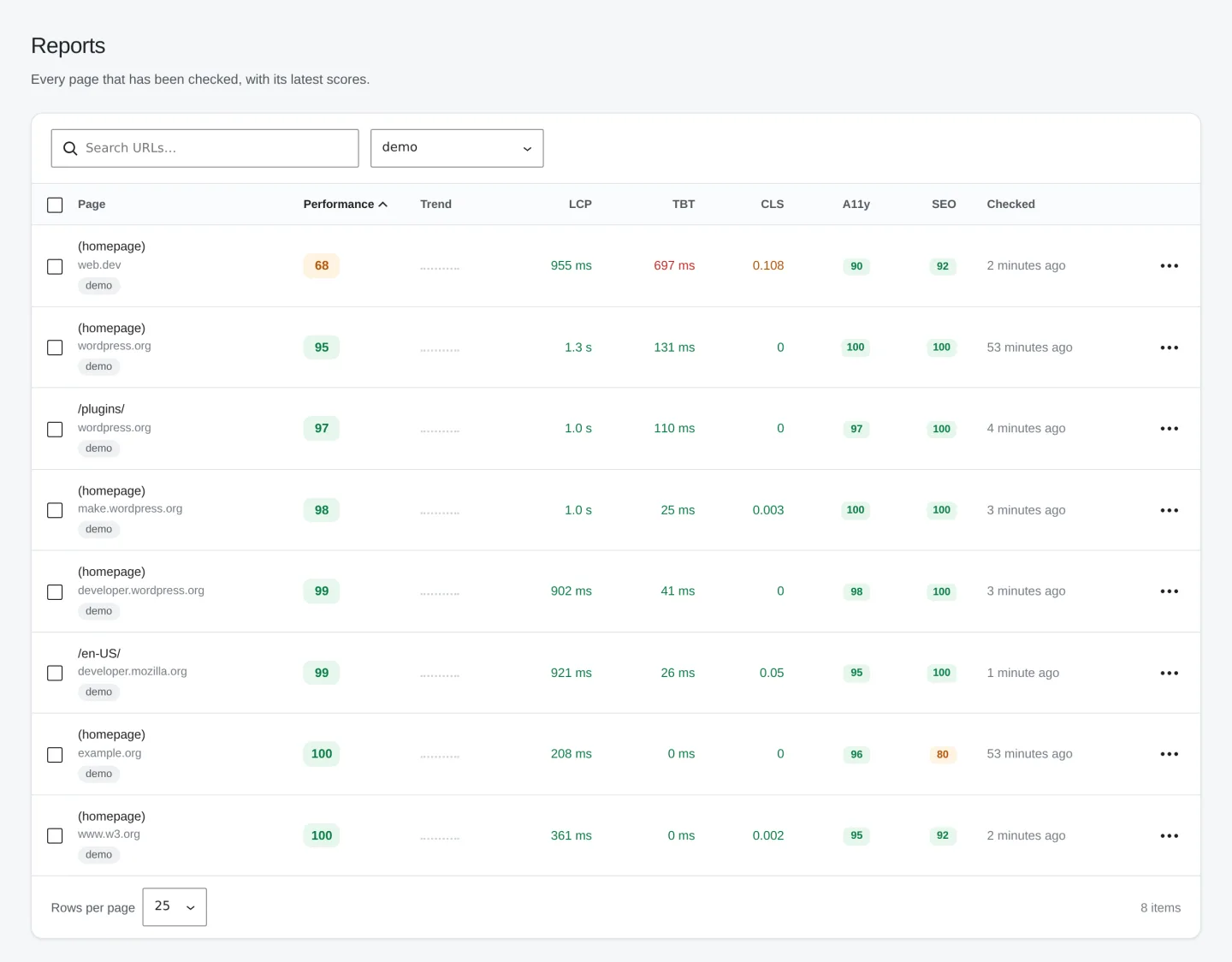Click the SEO column header
Screen dimensions: 1232x962
pyautogui.click(x=944, y=205)
